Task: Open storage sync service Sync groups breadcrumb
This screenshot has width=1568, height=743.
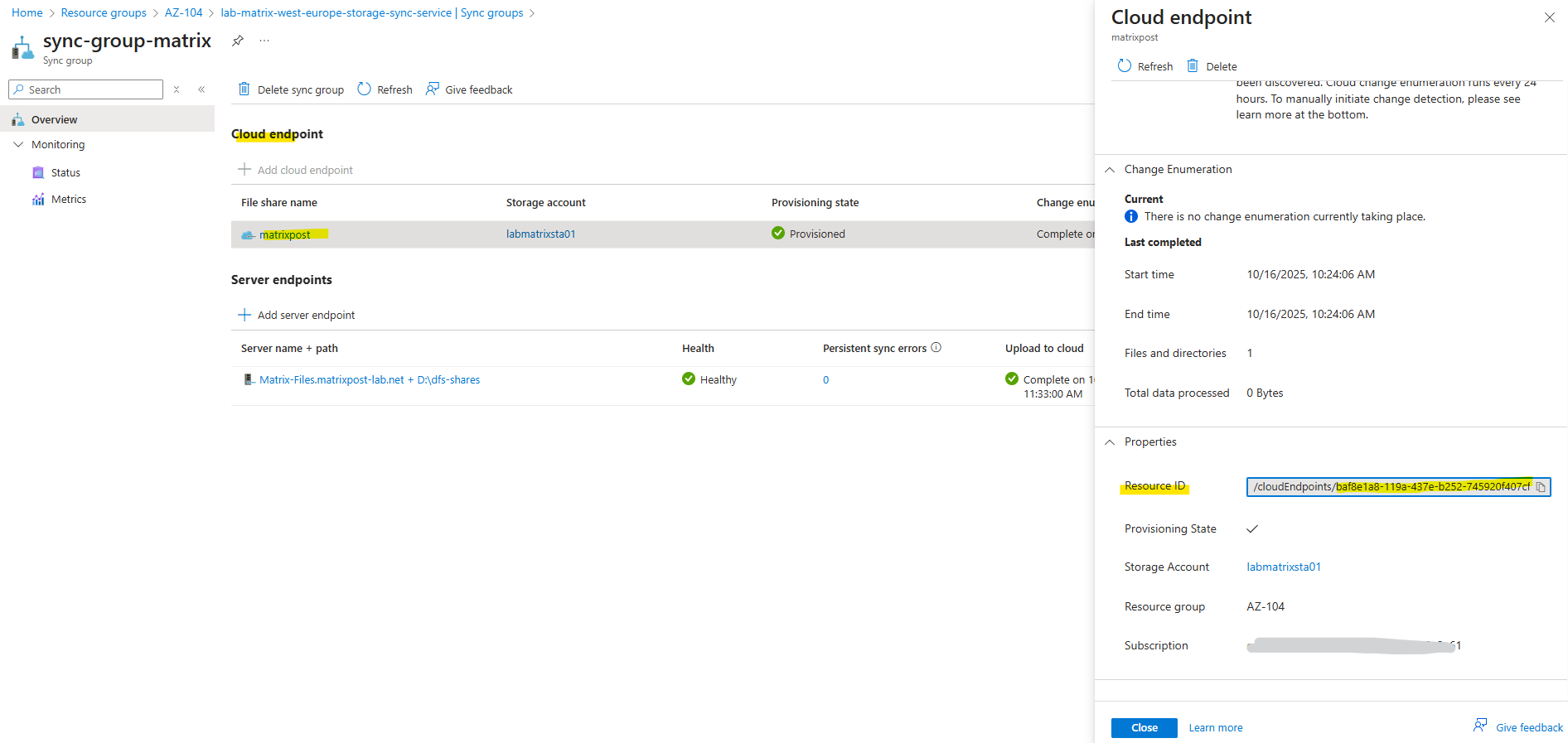Action: coord(372,12)
